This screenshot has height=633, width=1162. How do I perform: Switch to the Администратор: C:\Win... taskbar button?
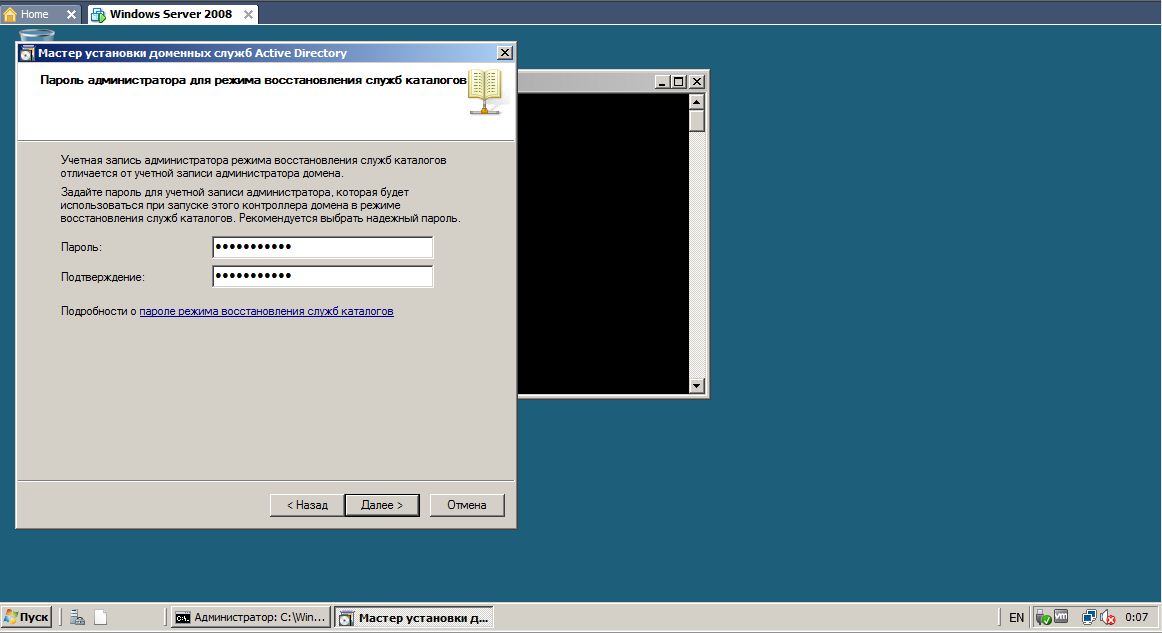pos(250,617)
